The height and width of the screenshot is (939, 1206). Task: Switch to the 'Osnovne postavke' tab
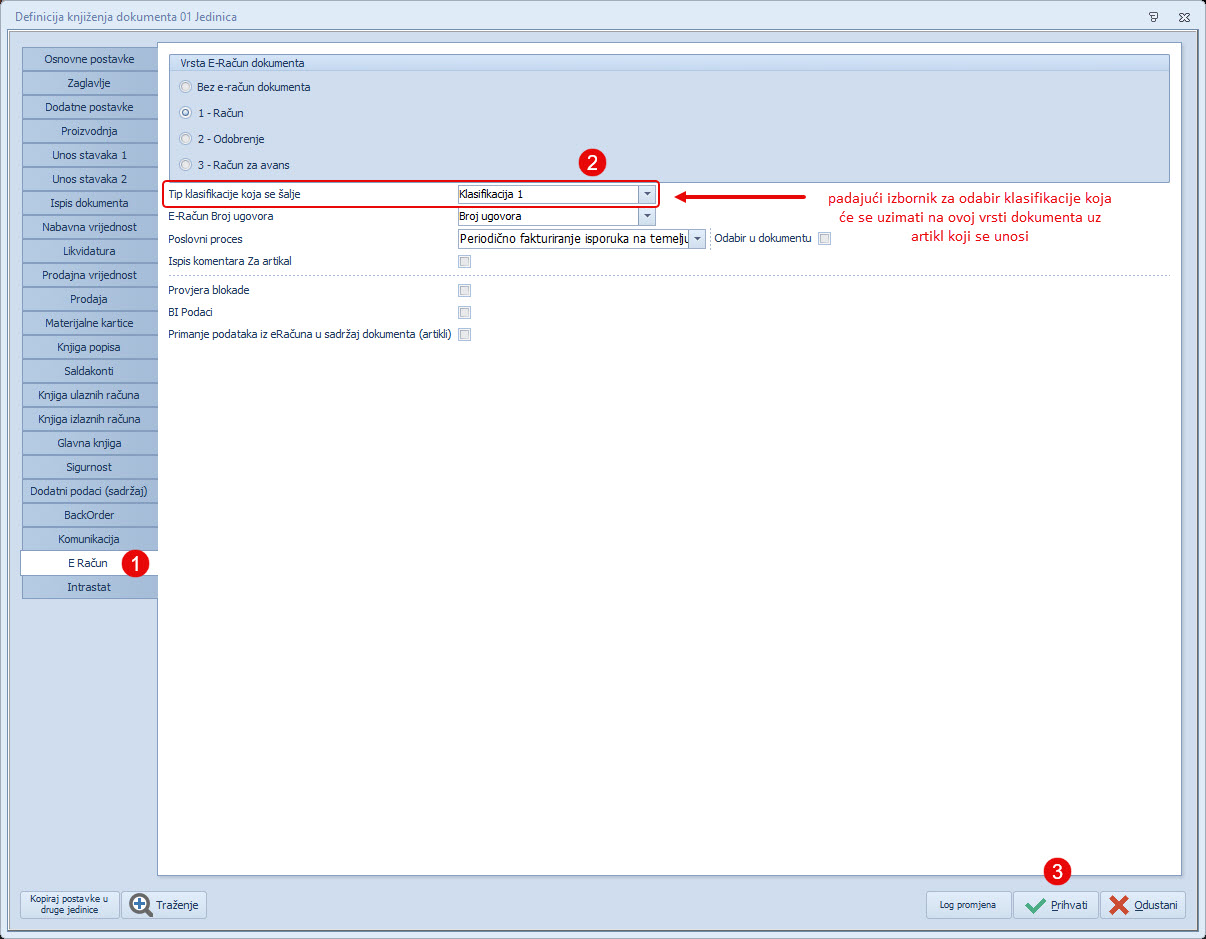pos(89,59)
